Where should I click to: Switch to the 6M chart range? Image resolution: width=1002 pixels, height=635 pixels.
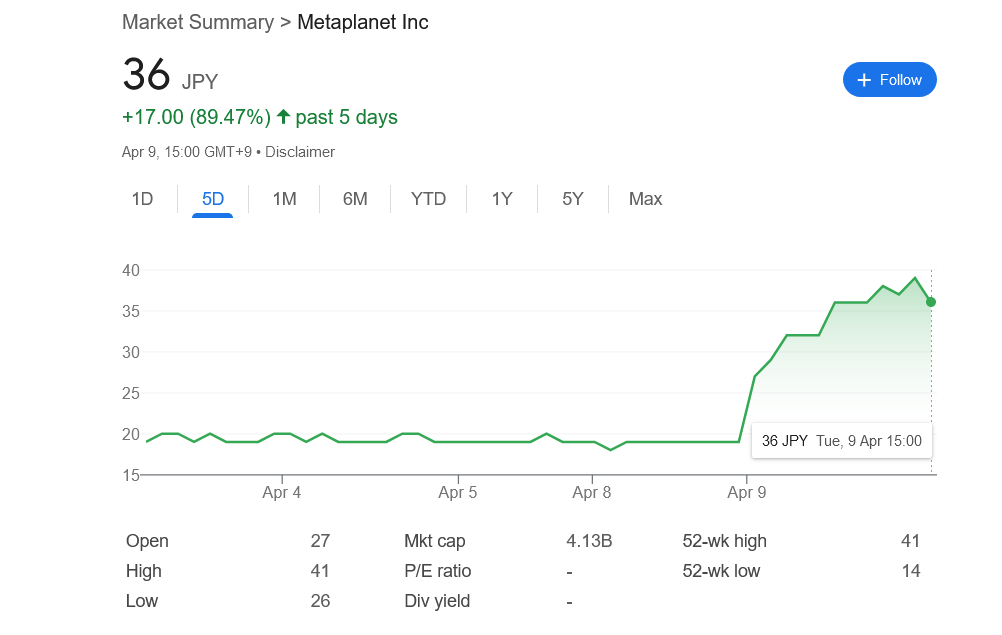coord(355,199)
